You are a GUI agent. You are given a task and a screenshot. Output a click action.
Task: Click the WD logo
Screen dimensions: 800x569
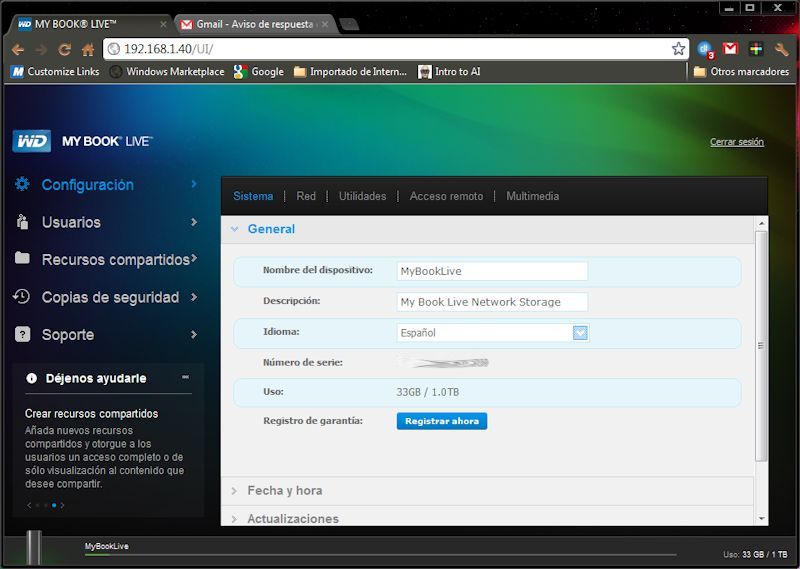tap(32, 141)
